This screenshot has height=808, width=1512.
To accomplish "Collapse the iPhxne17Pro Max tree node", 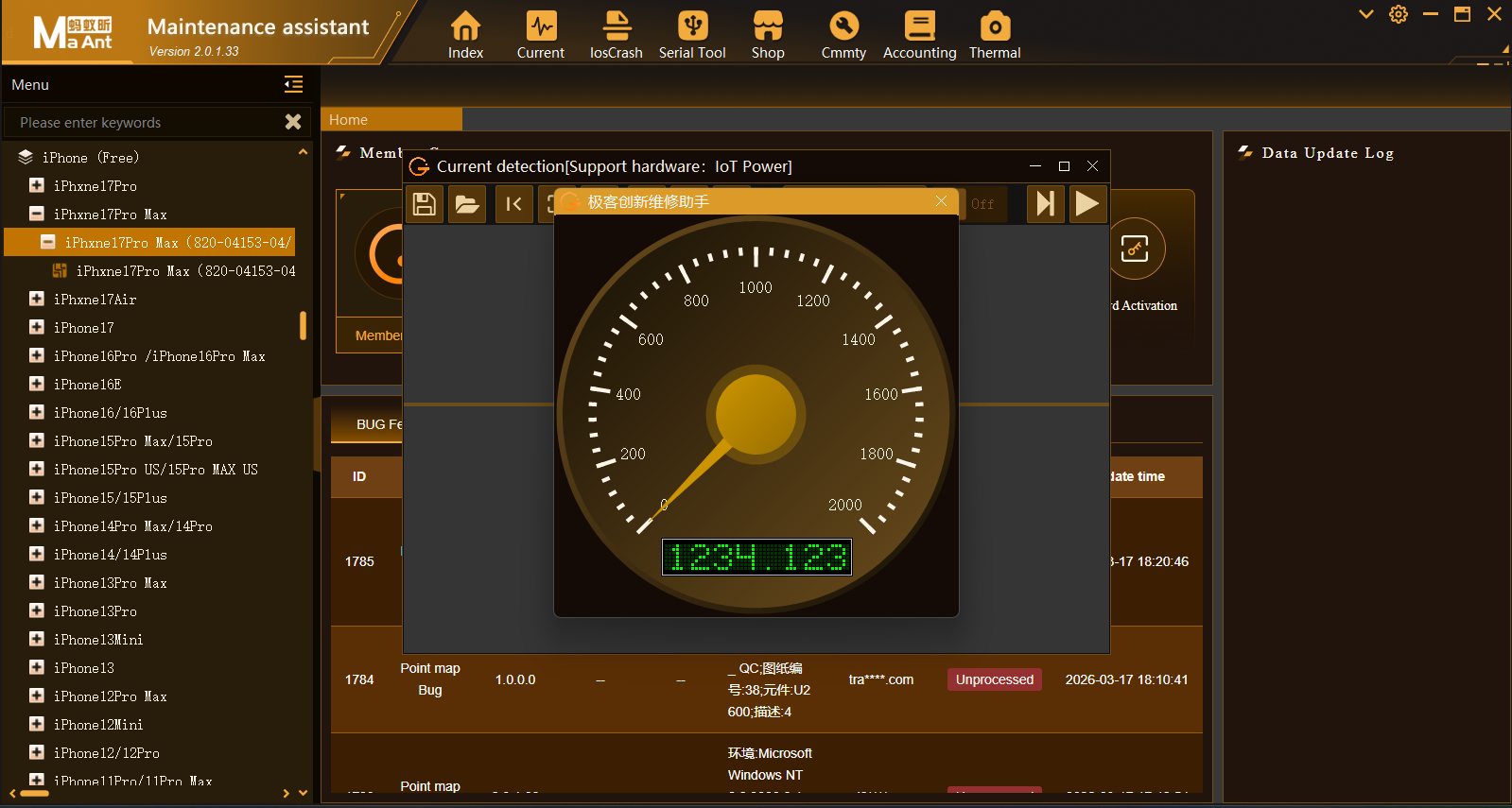I will (37, 215).
